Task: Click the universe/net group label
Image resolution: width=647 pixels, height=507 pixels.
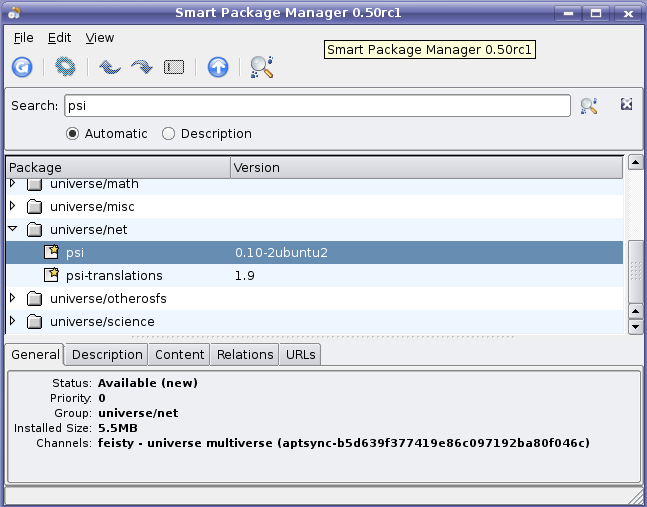Action: point(89,229)
